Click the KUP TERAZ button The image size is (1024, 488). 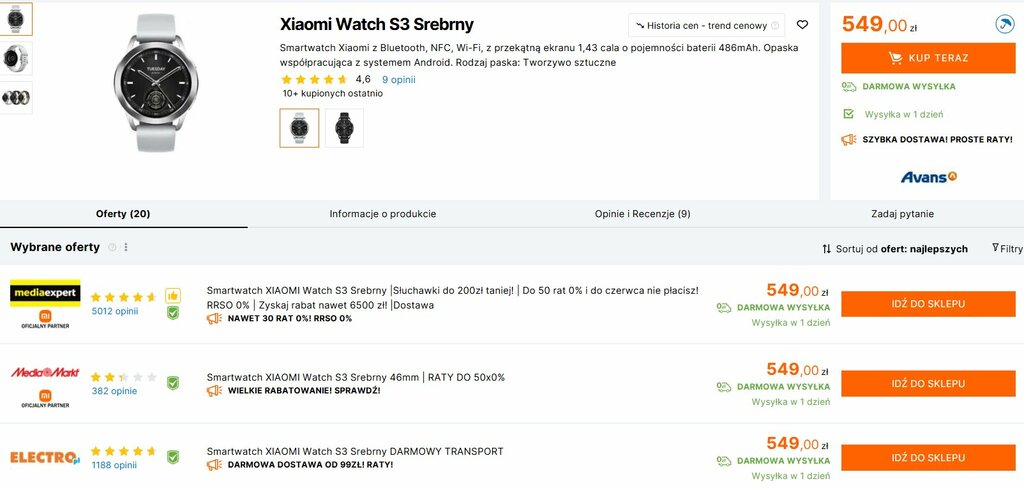[x=928, y=57]
